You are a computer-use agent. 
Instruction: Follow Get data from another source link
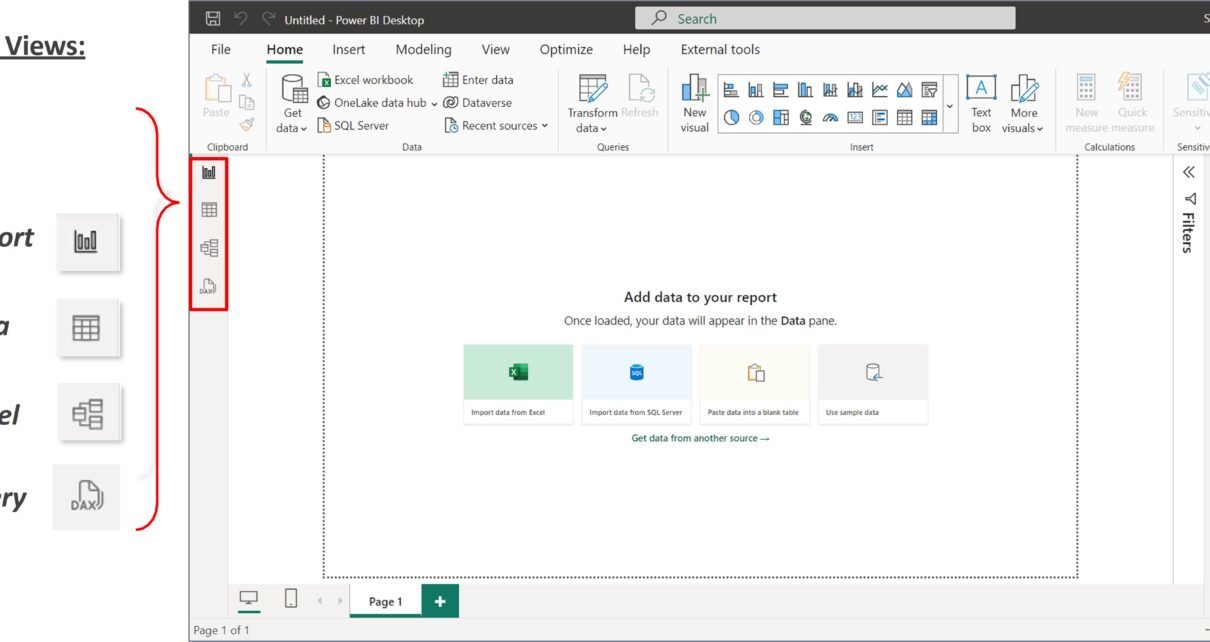coord(700,438)
